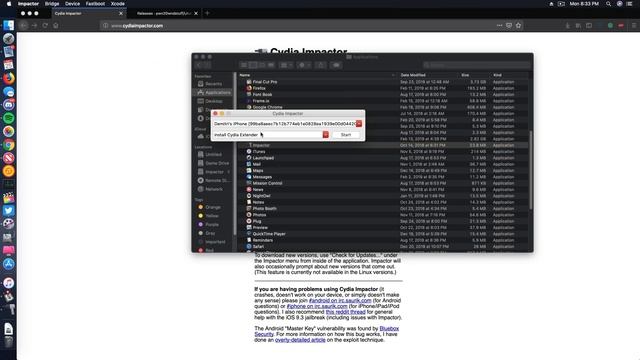The image size is (640, 360).
Task: Switch to the Releases browser tab
Action: [164, 13]
